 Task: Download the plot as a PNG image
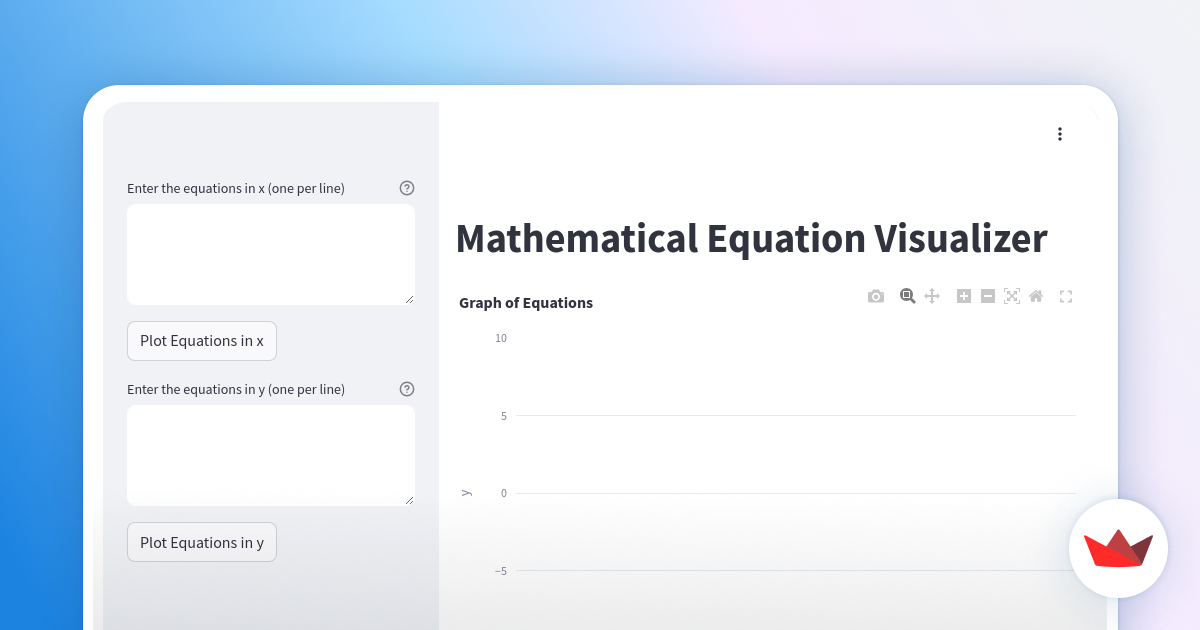coord(875,296)
